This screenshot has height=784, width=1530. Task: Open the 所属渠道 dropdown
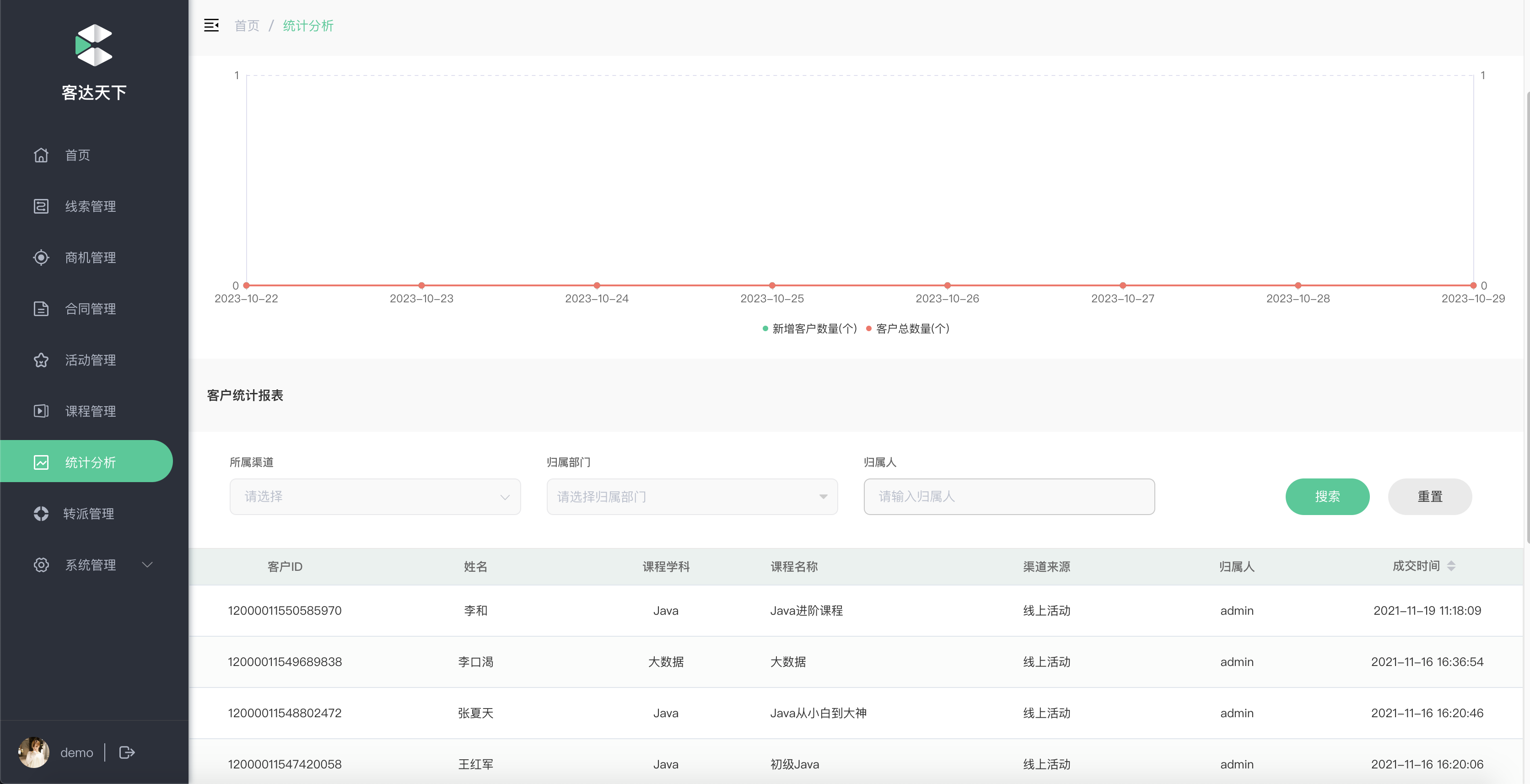(375, 497)
